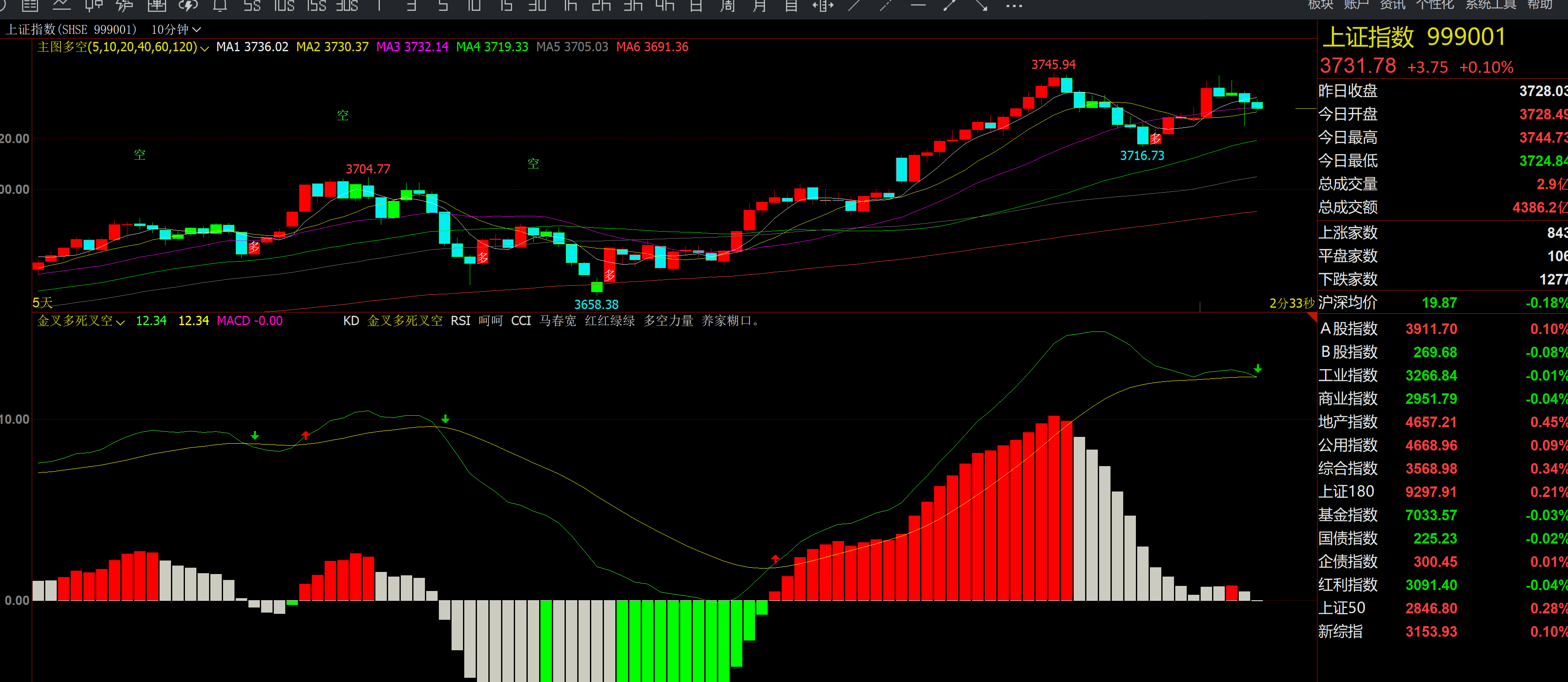Switch chart to monthly (月) period

pos(760,6)
